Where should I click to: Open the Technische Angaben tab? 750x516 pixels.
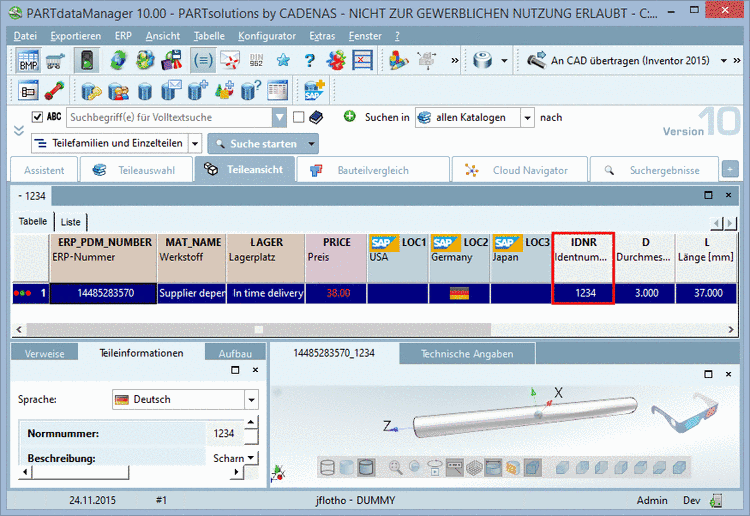pos(467,354)
